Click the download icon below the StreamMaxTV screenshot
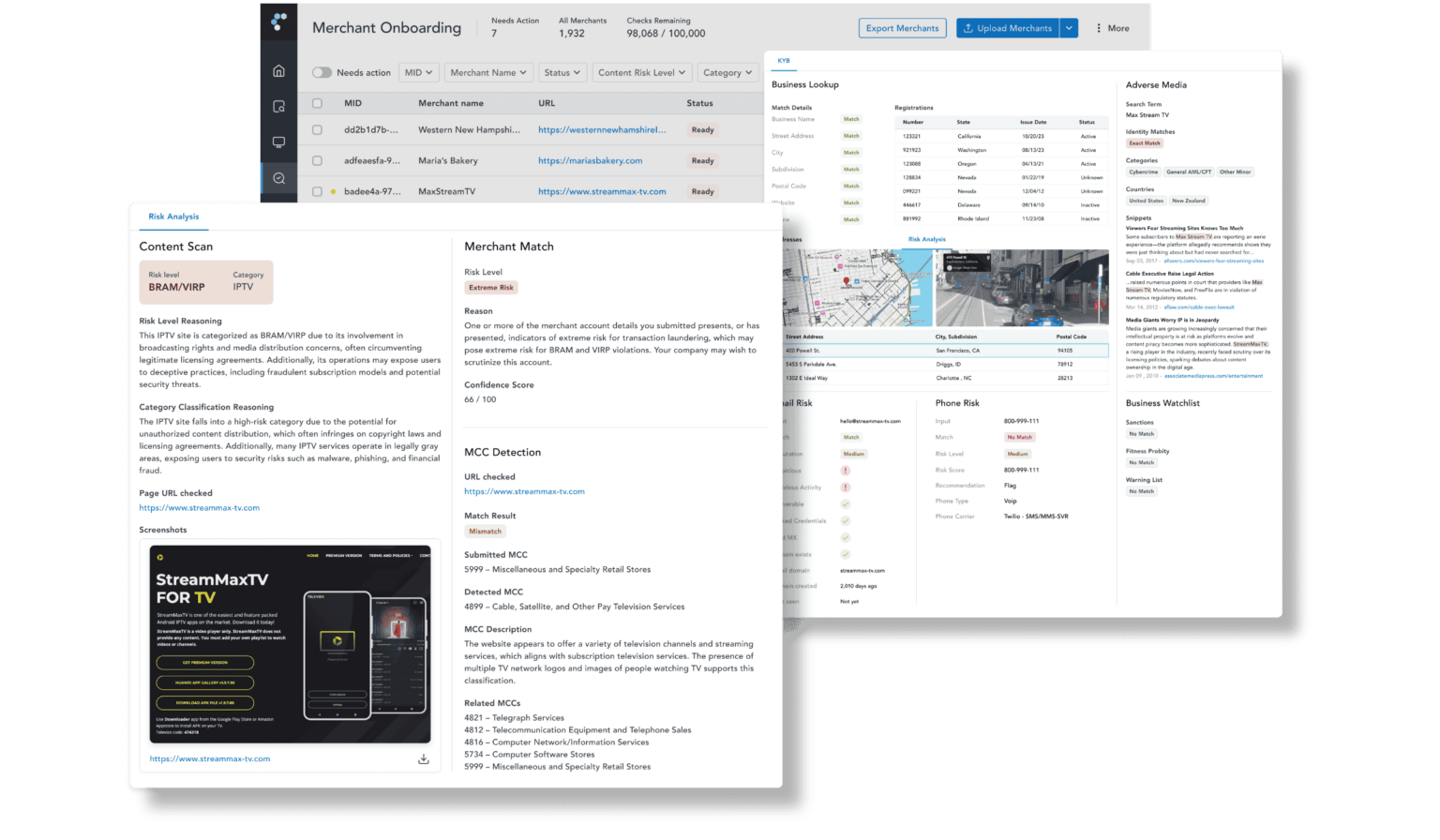Image resolution: width=1440 pixels, height=840 pixels. point(424,758)
